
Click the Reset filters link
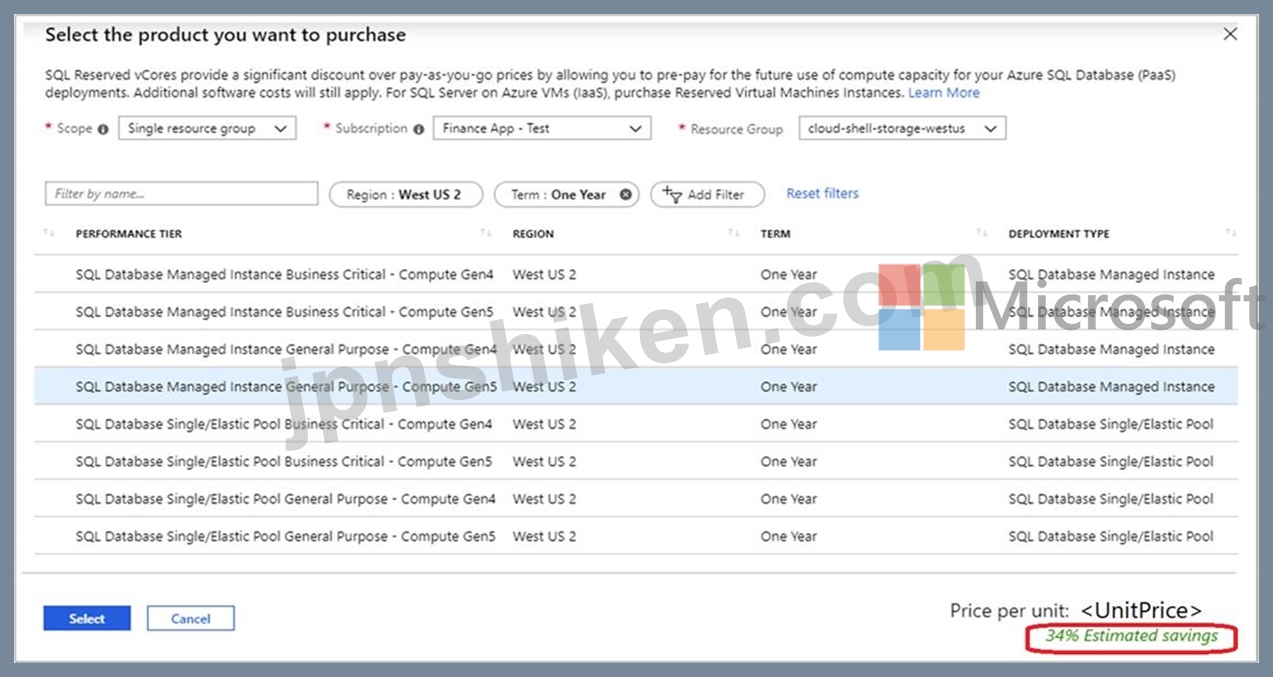(x=822, y=193)
